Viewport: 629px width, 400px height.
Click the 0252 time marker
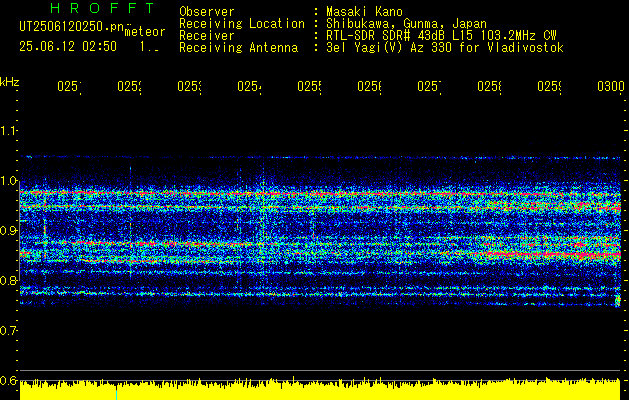pyautogui.click(x=129, y=86)
